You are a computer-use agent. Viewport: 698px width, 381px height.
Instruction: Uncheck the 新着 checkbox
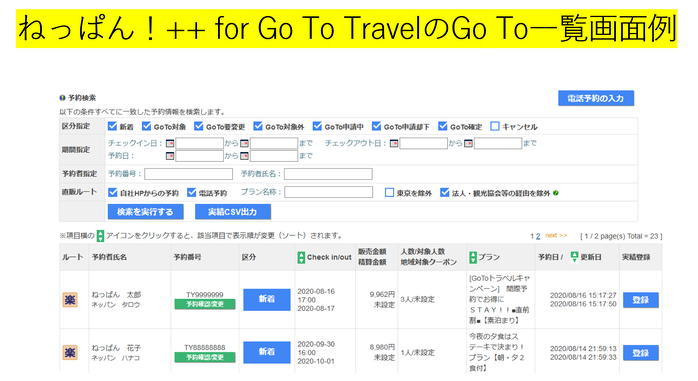112,126
